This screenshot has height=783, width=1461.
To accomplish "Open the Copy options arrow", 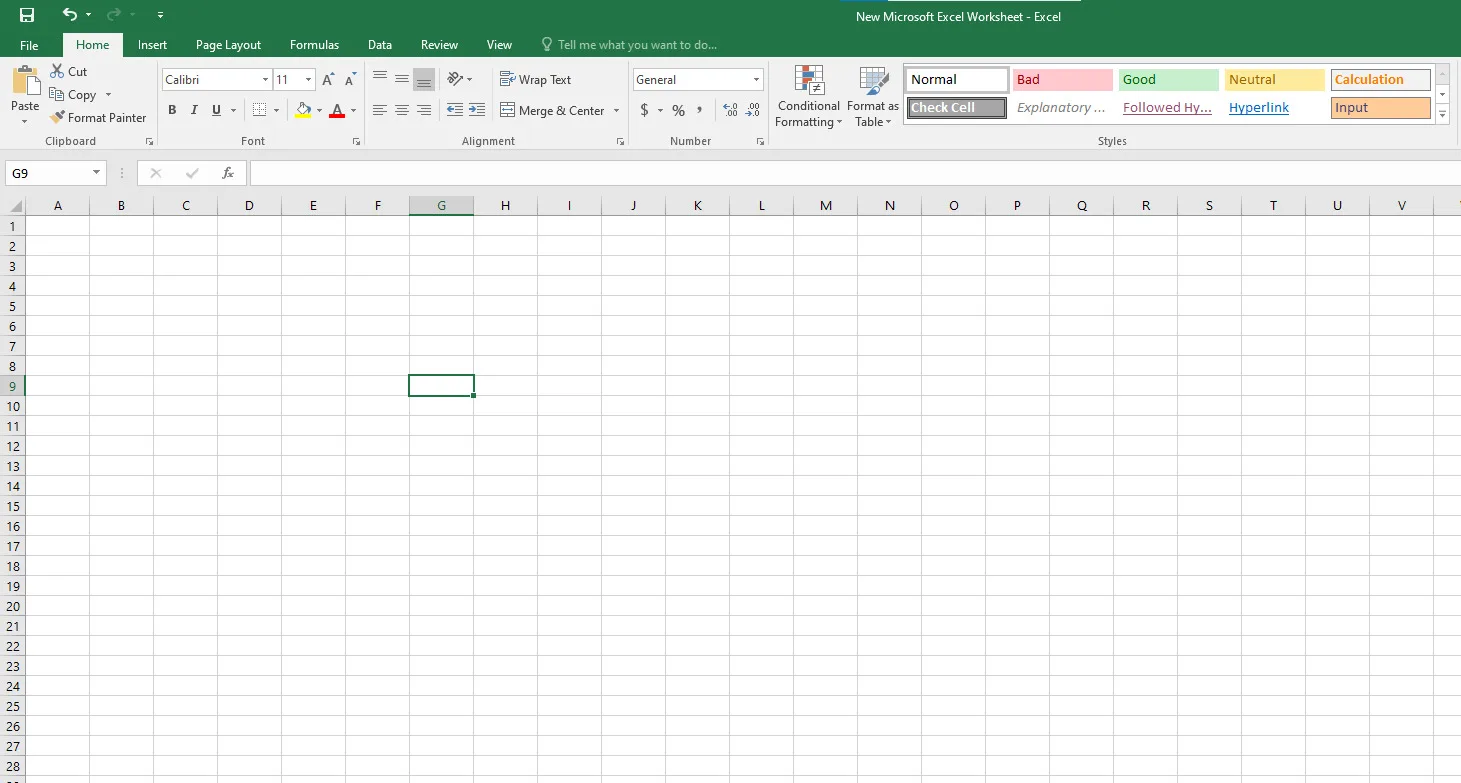I will click(x=108, y=95).
